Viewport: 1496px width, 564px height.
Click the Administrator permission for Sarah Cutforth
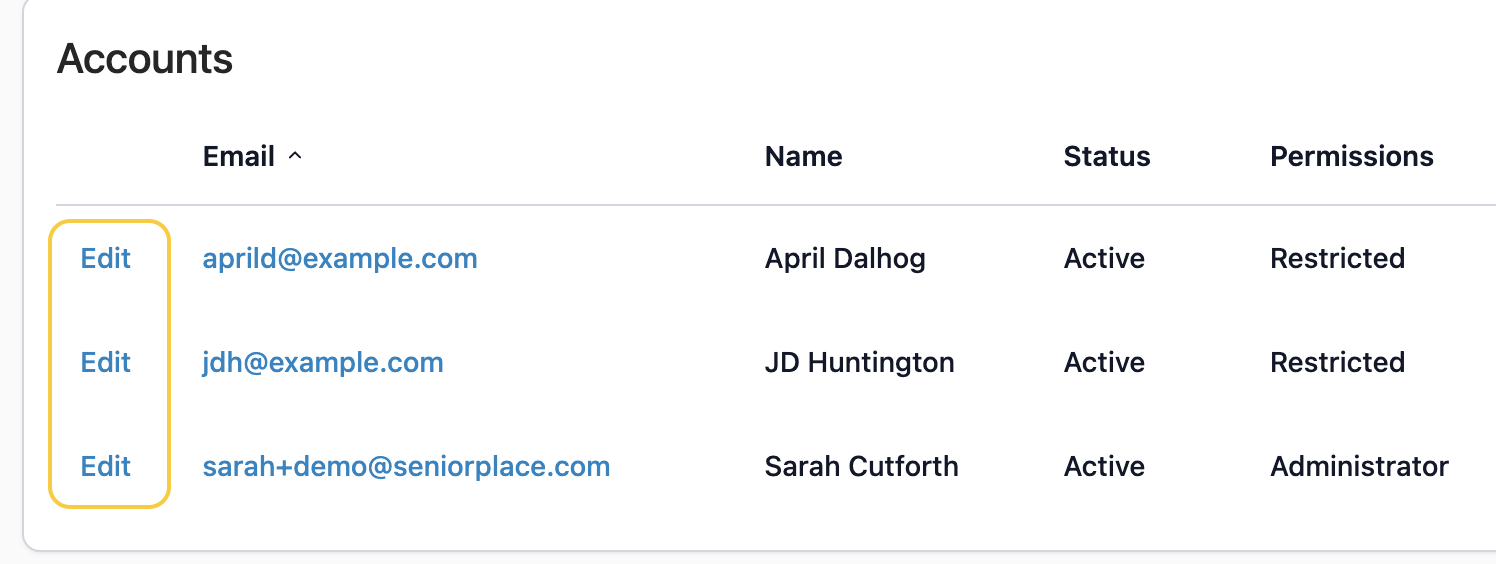(x=1359, y=466)
